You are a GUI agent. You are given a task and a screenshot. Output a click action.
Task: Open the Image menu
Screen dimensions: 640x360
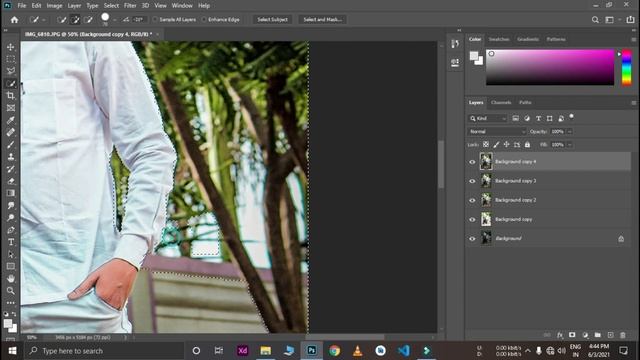coord(54,6)
